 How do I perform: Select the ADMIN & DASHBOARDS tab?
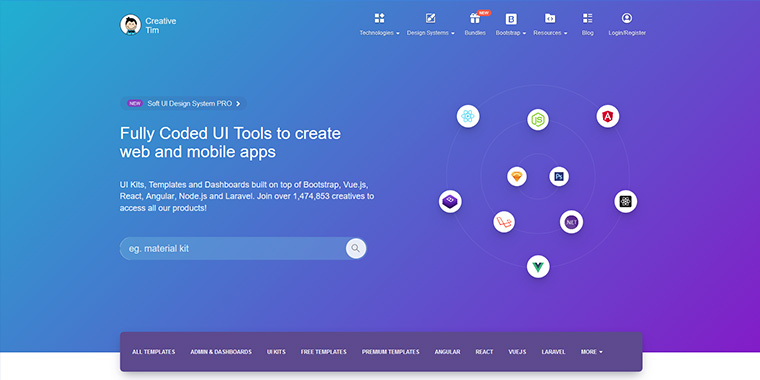pyautogui.click(x=221, y=352)
